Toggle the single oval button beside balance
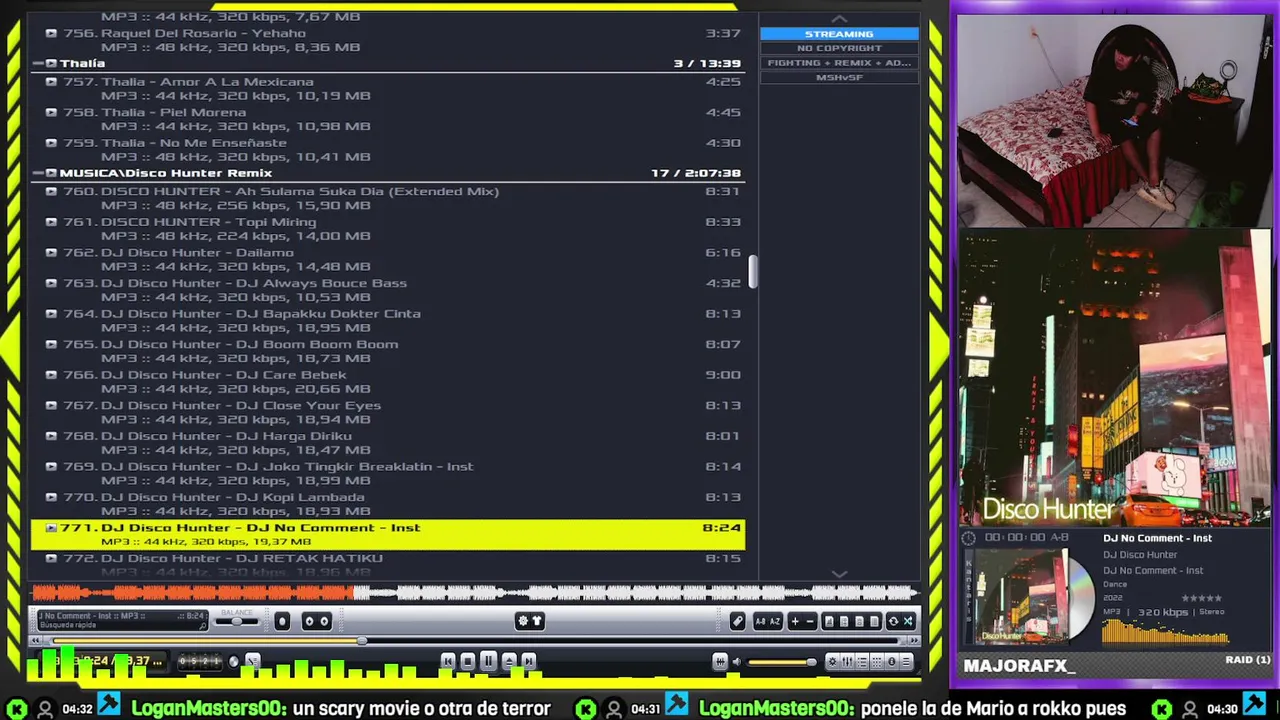Viewport: 1280px width, 720px height. point(282,622)
